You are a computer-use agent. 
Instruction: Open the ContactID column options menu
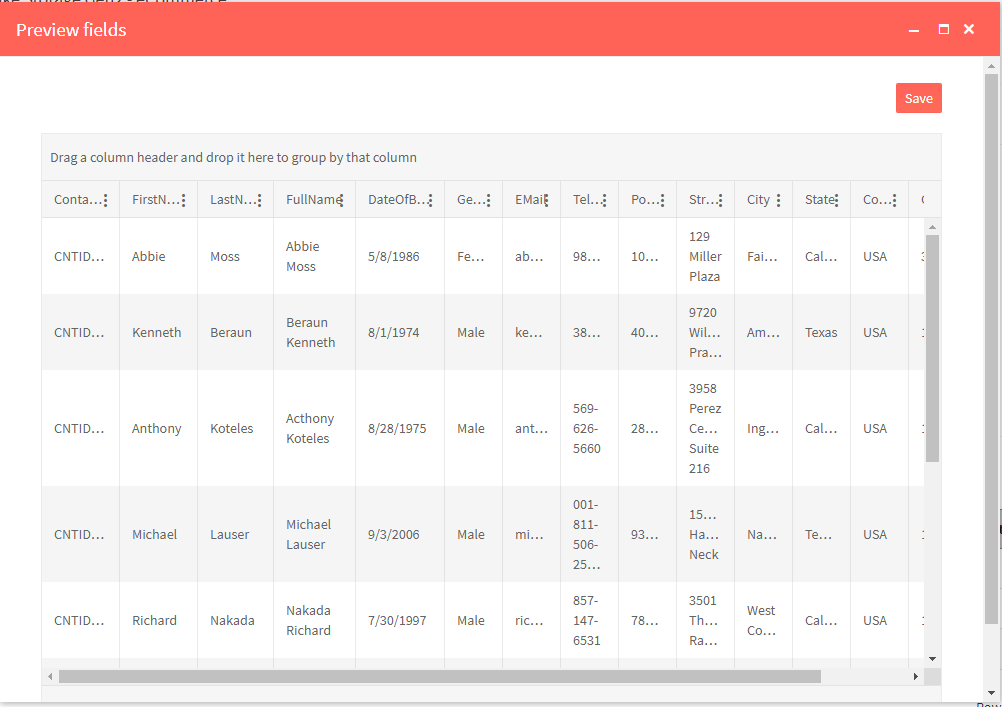(x=105, y=201)
